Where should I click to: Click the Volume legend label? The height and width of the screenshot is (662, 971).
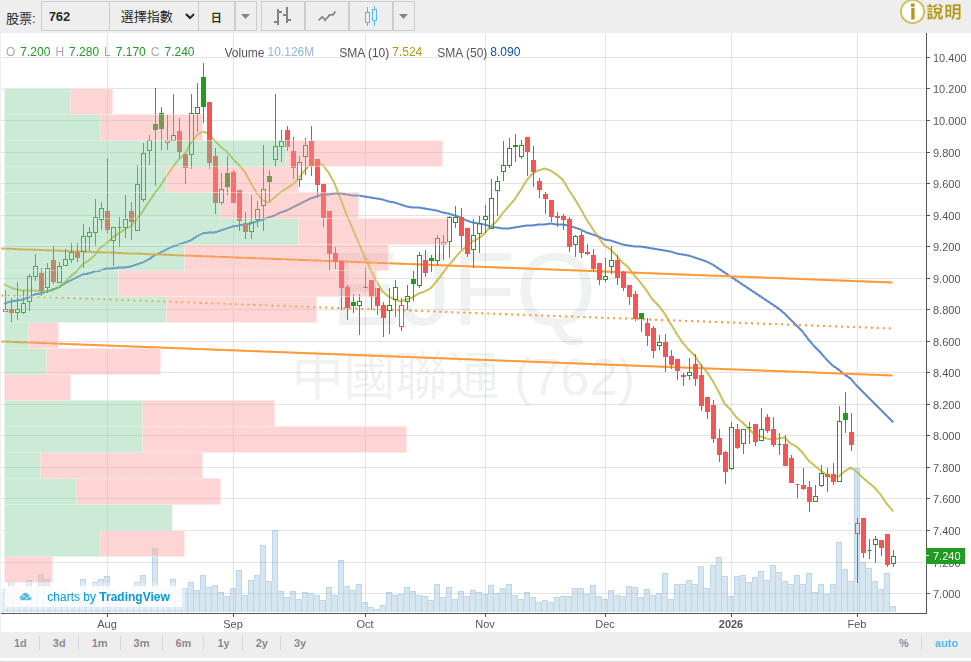tap(244, 53)
